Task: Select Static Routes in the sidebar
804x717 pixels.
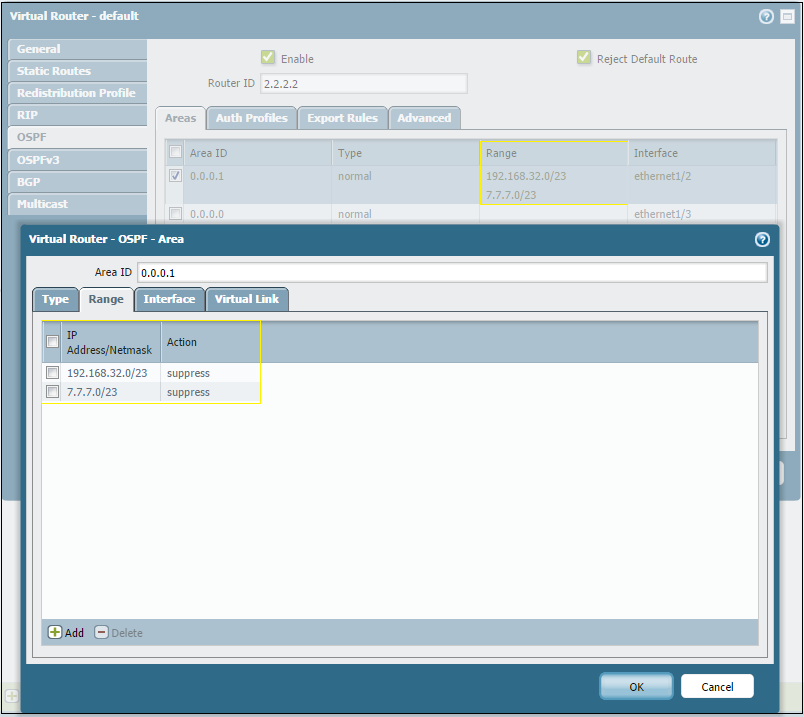Action: 54,71
